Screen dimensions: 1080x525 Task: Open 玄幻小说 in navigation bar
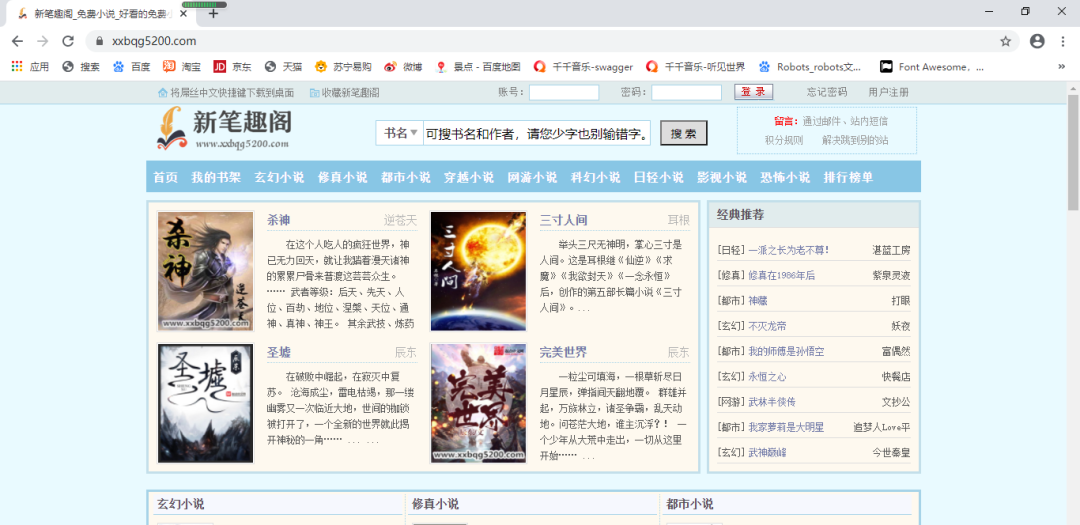pos(280,177)
